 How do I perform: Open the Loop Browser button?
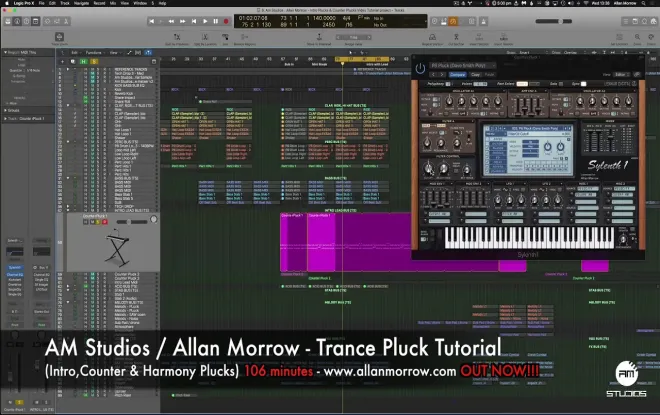point(644,21)
